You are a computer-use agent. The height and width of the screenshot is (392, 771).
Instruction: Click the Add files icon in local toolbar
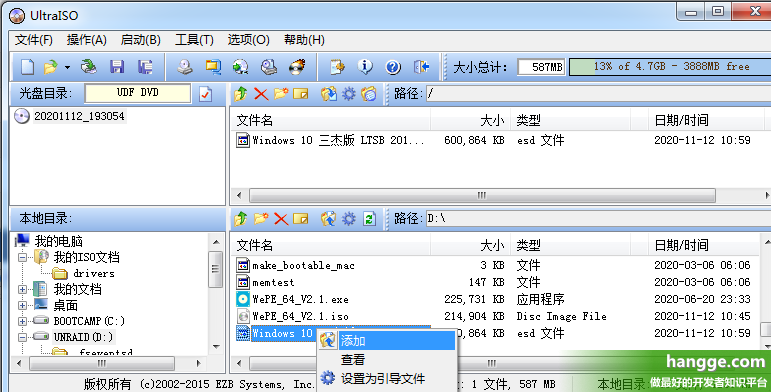(x=328, y=218)
